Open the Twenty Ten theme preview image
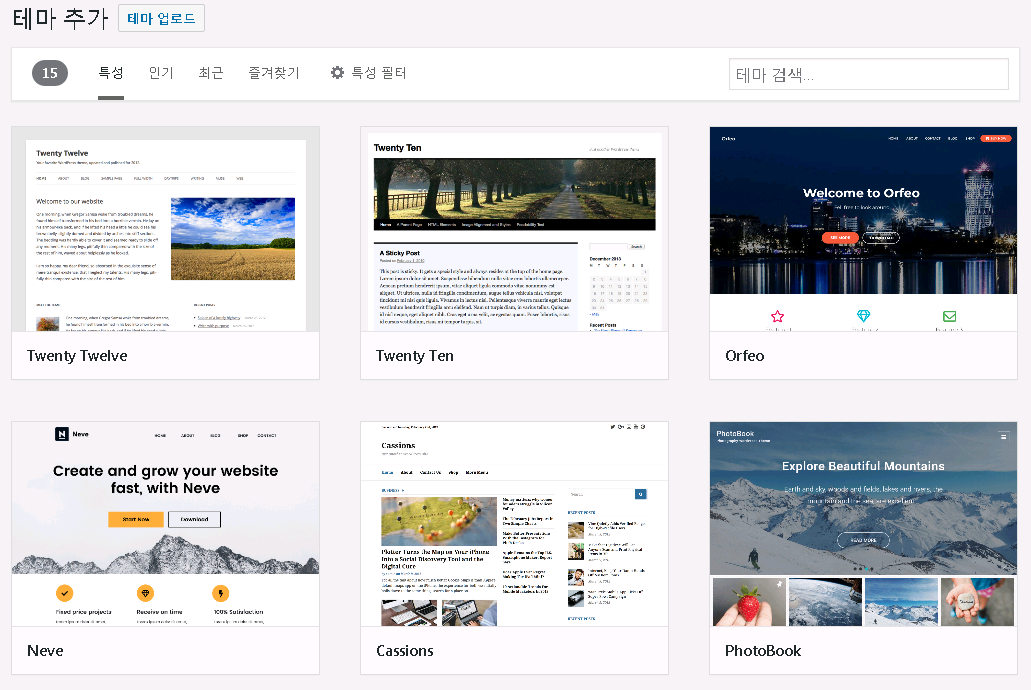This screenshot has width=1031, height=690. coord(514,229)
